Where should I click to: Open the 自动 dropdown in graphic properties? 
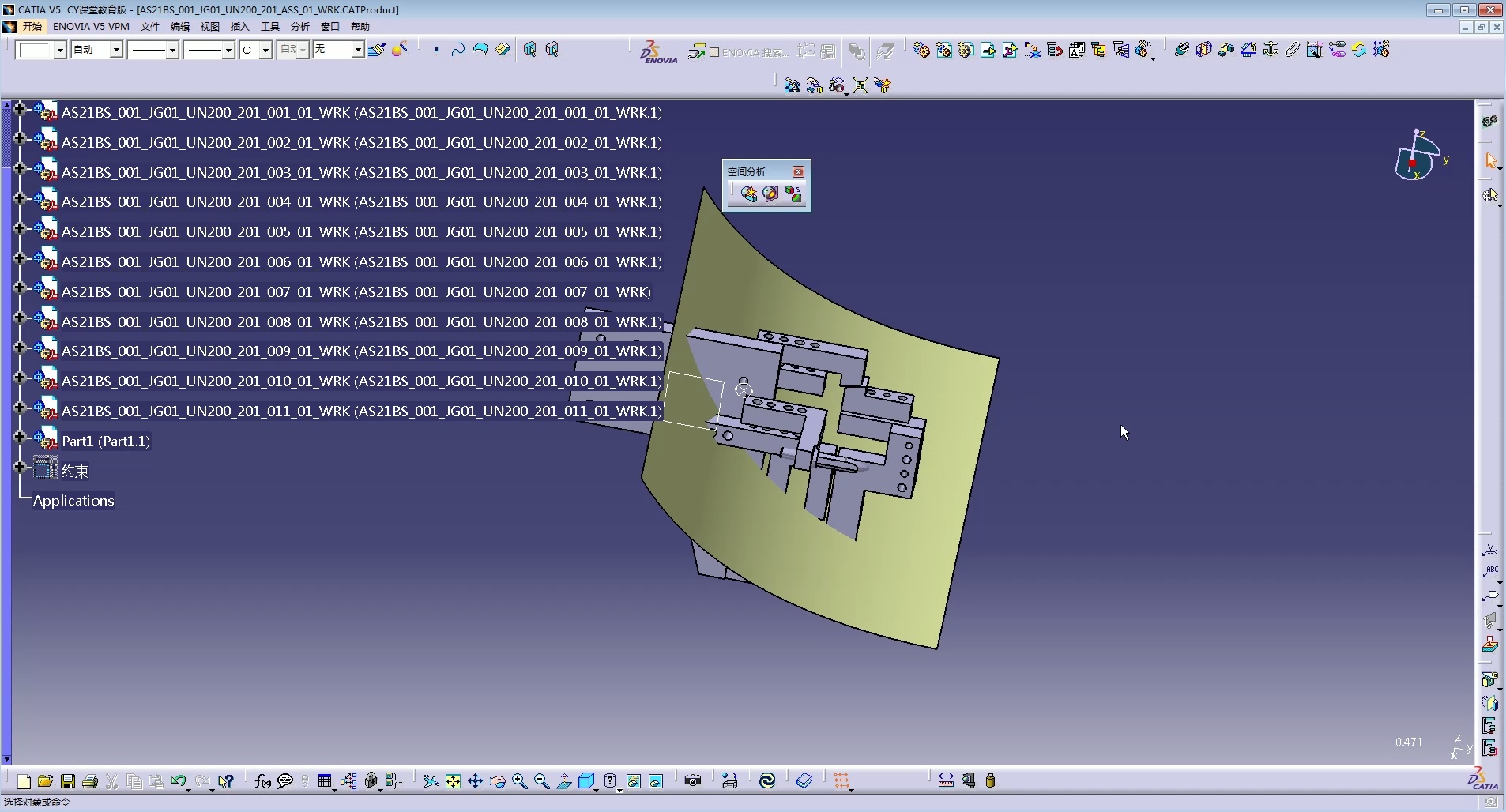[116, 50]
